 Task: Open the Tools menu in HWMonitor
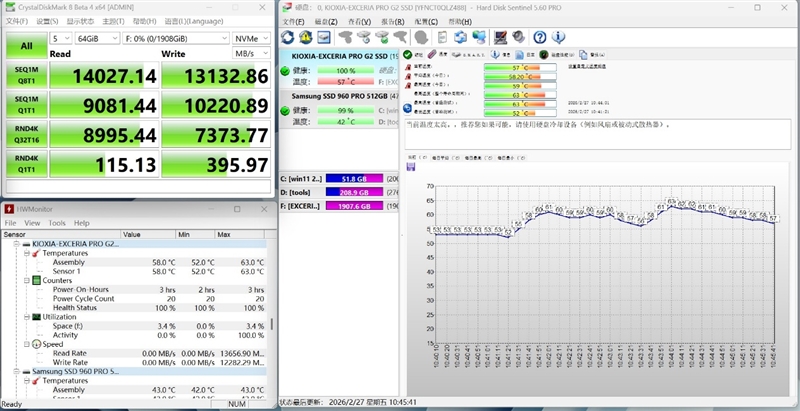(57, 223)
